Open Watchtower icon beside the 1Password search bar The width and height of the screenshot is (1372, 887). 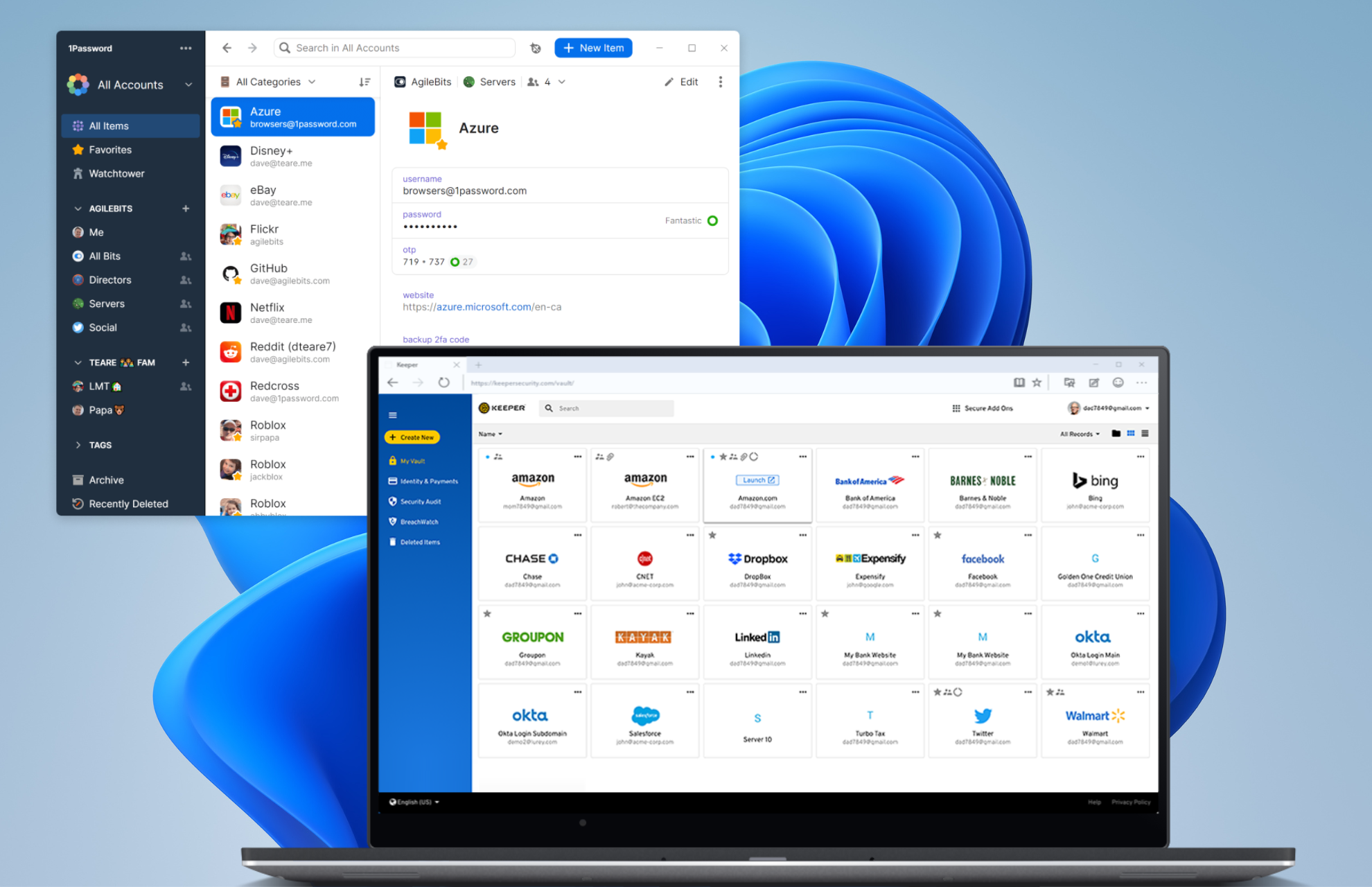(x=536, y=48)
